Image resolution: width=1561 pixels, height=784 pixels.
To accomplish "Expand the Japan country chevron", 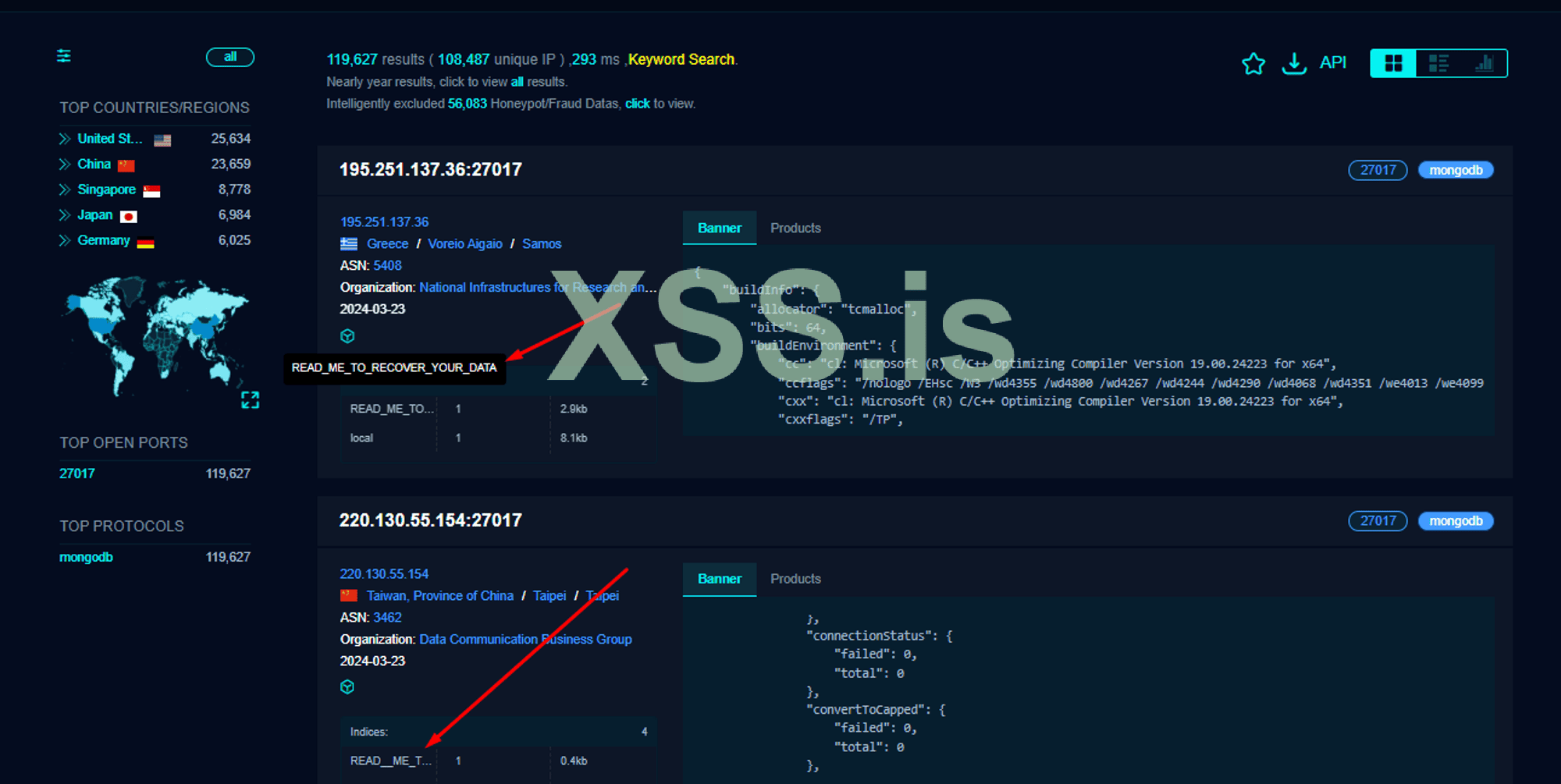I will (65, 215).
